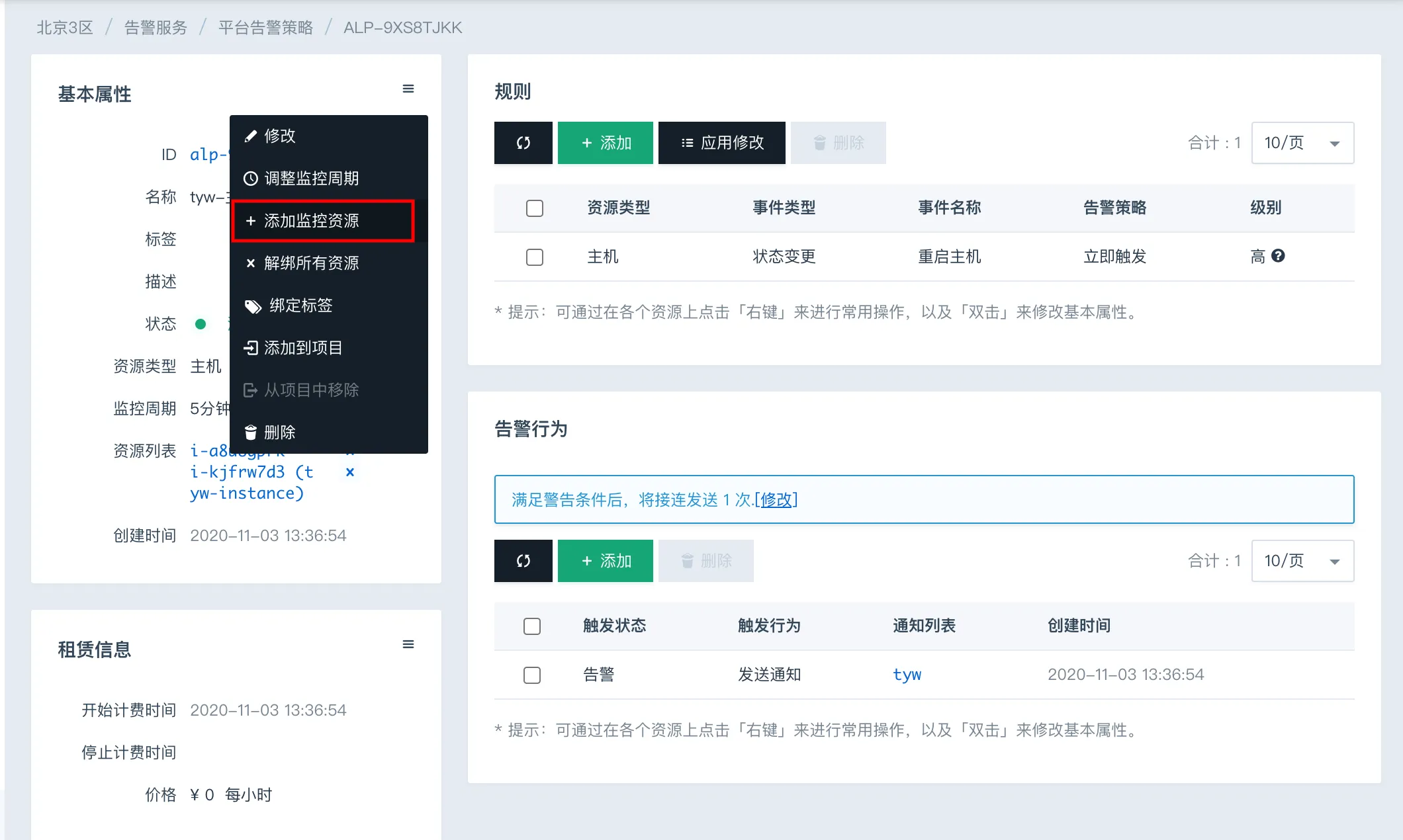Click the 创建时间 column header in 告警行为 table
Screen dimensions: 1403x840
click(x=1079, y=626)
